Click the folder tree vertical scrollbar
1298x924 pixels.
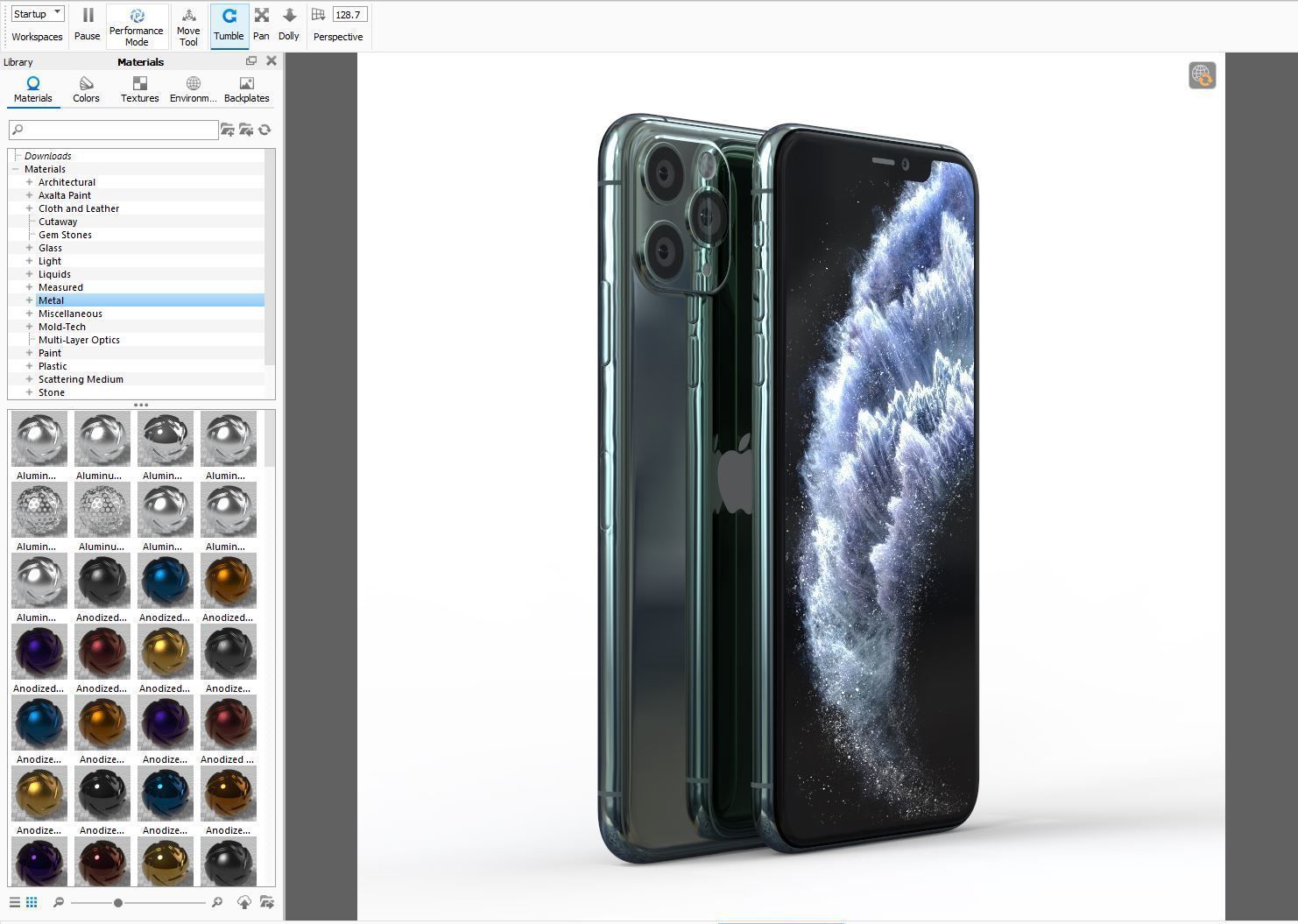click(x=270, y=257)
